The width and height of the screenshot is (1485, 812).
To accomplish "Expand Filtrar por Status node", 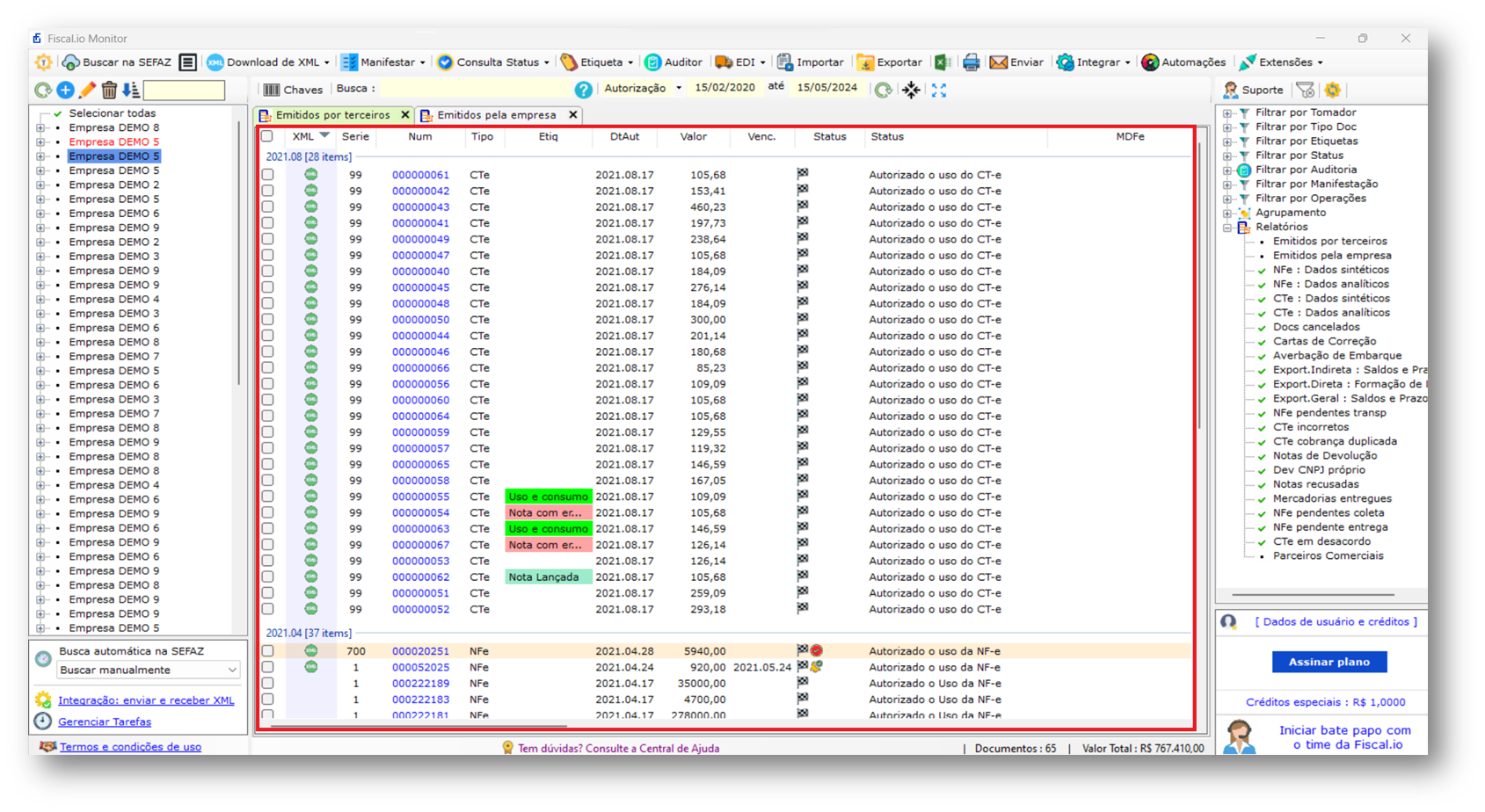I will click(x=1227, y=156).
